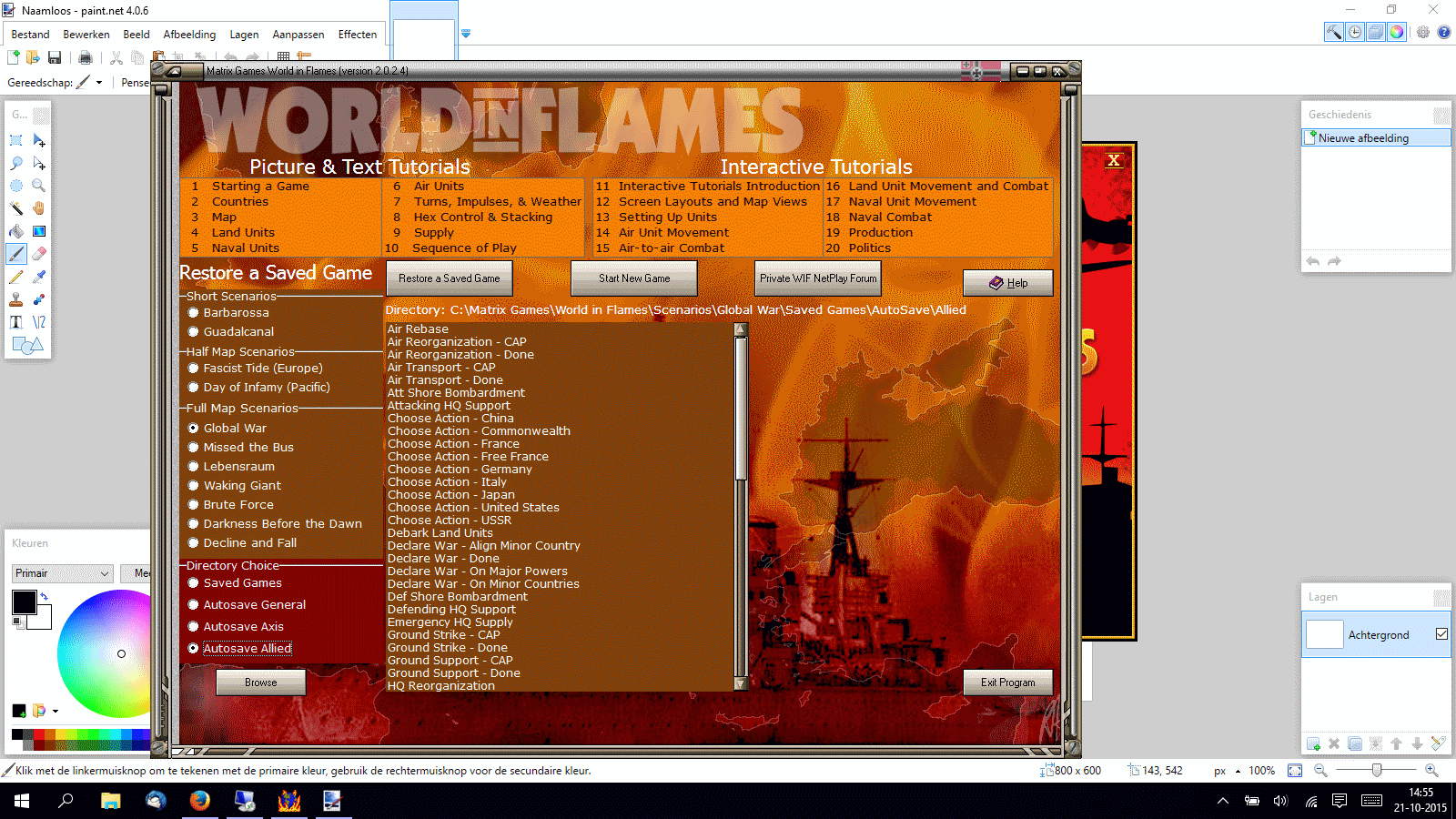Select the Text tool
Viewport: 1456px width, 819px height.
[x=16, y=322]
